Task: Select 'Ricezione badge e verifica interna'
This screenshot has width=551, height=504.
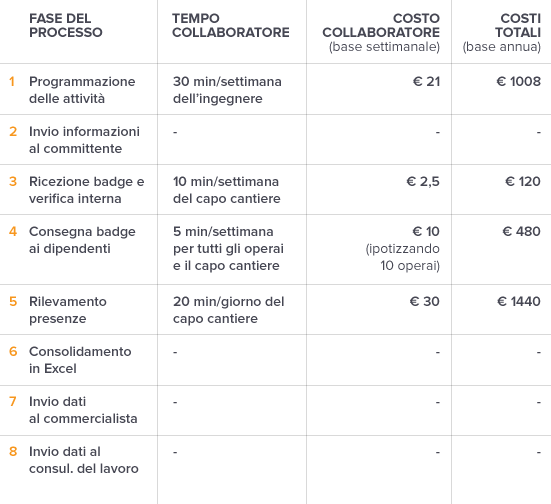Action: pyautogui.click(x=86, y=190)
